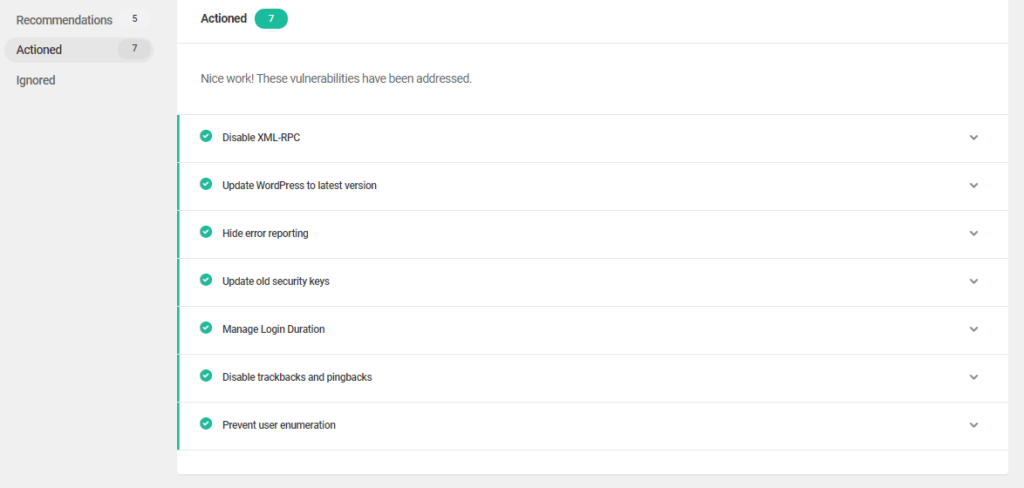The image size is (1024, 488).
Task: Expand the Update old security keys chevron
Action: pos(974,282)
